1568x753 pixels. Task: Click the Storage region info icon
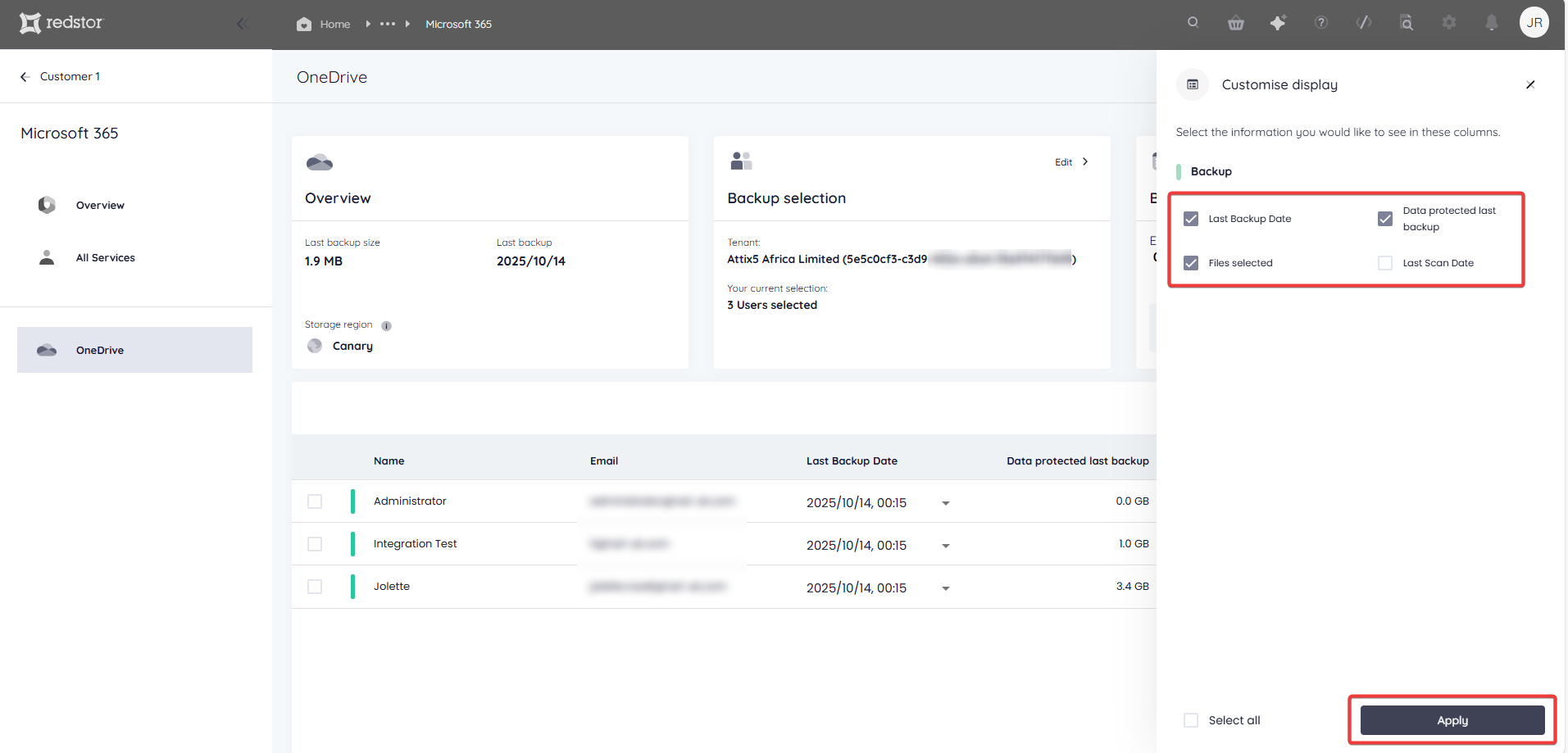[386, 325]
